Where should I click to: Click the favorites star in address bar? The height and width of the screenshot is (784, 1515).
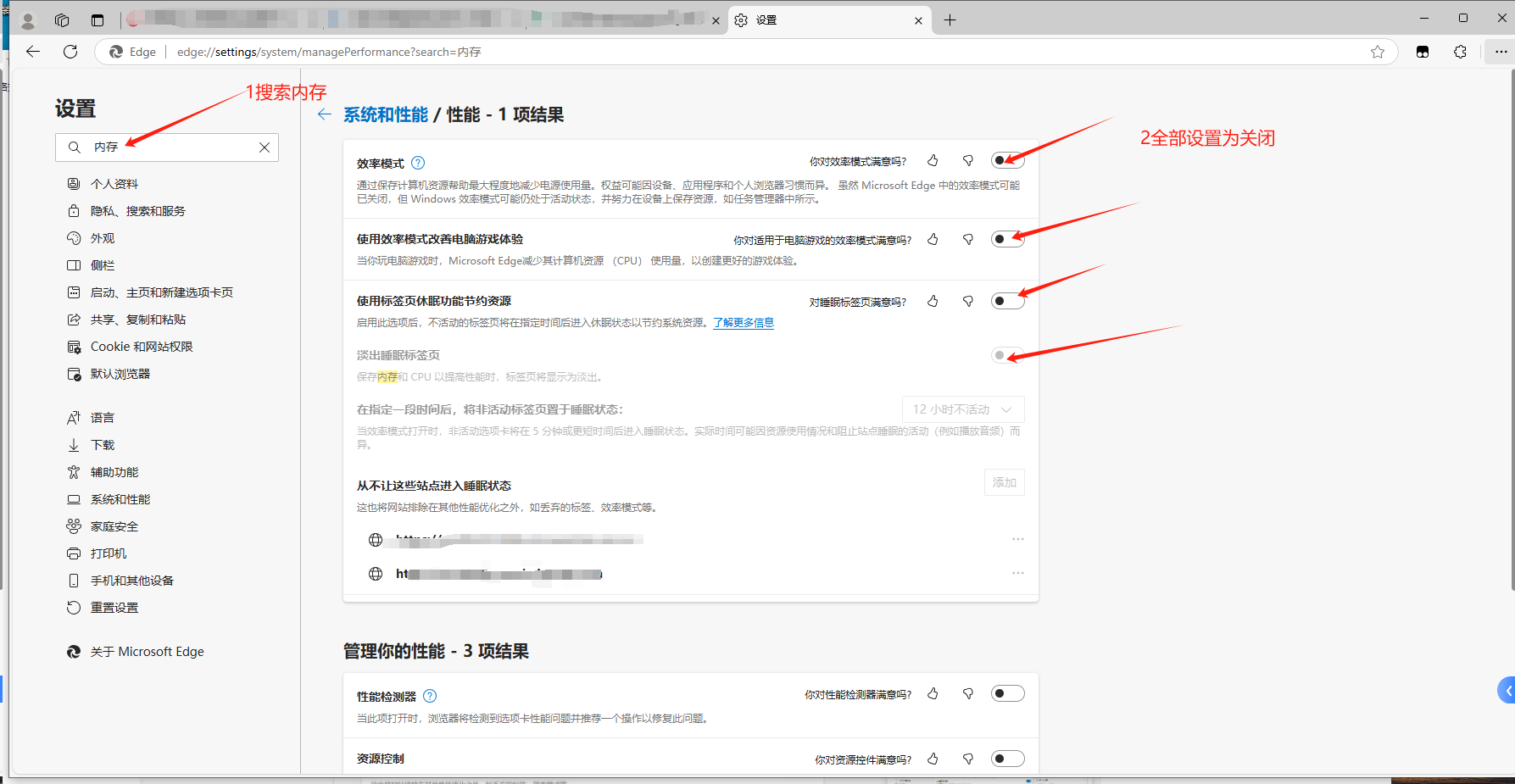pos(1378,52)
